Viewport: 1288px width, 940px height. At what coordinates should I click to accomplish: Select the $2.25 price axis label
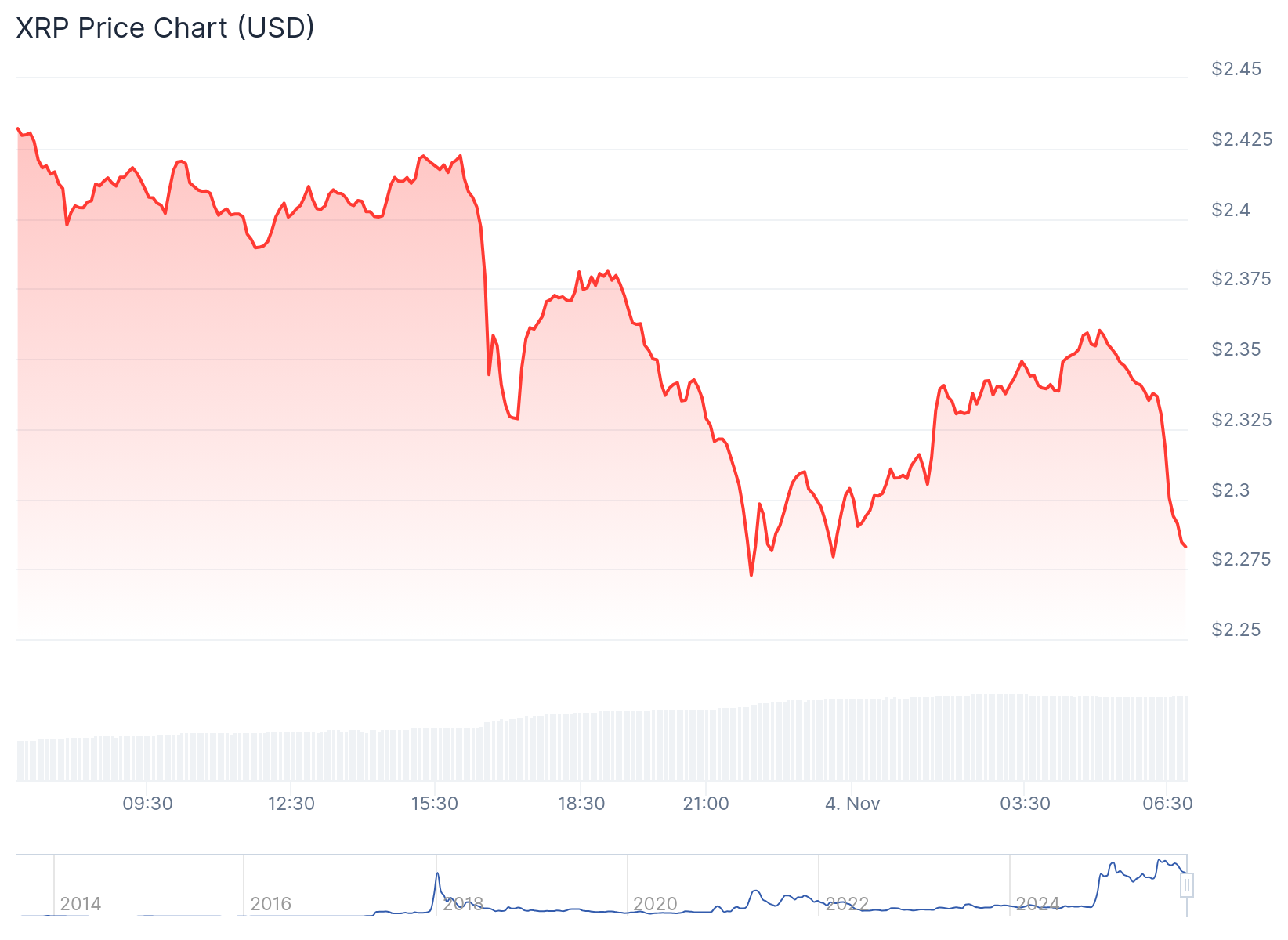tap(1236, 630)
